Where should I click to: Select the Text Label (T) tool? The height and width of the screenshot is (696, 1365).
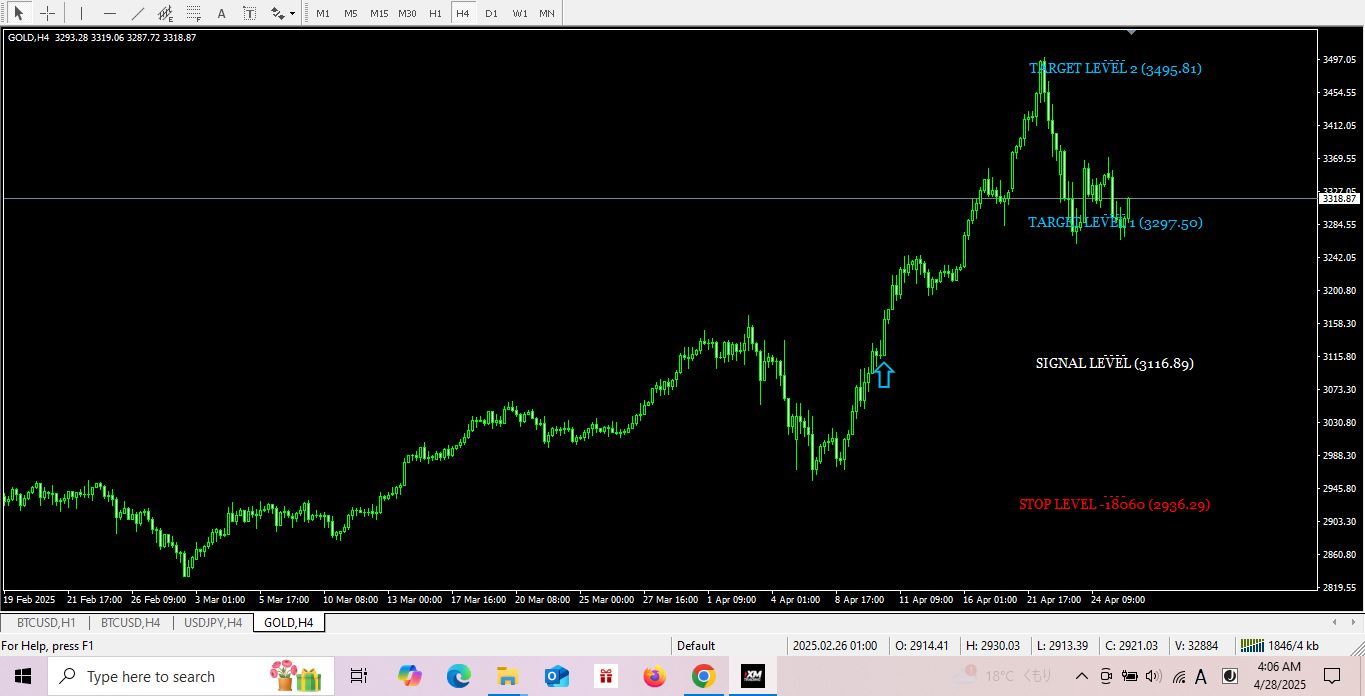click(x=249, y=14)
